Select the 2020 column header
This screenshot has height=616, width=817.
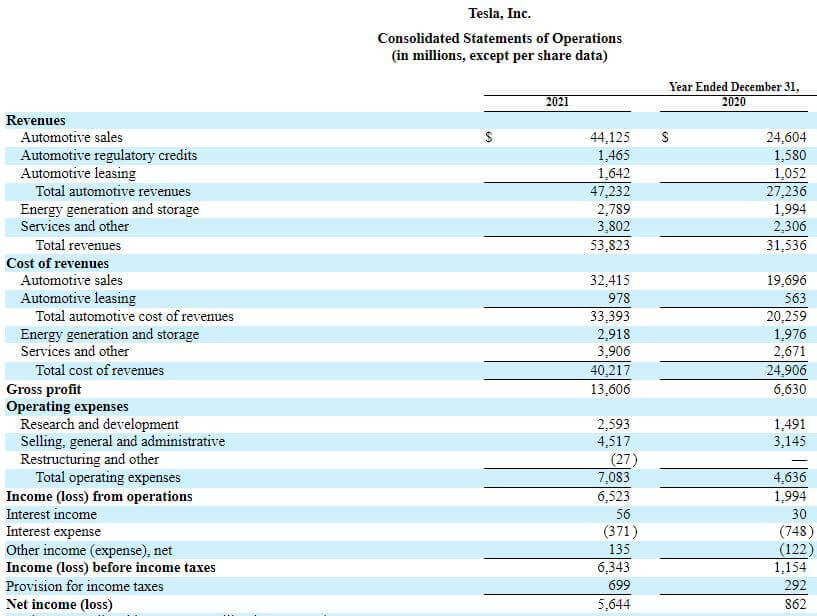(732, 101)
